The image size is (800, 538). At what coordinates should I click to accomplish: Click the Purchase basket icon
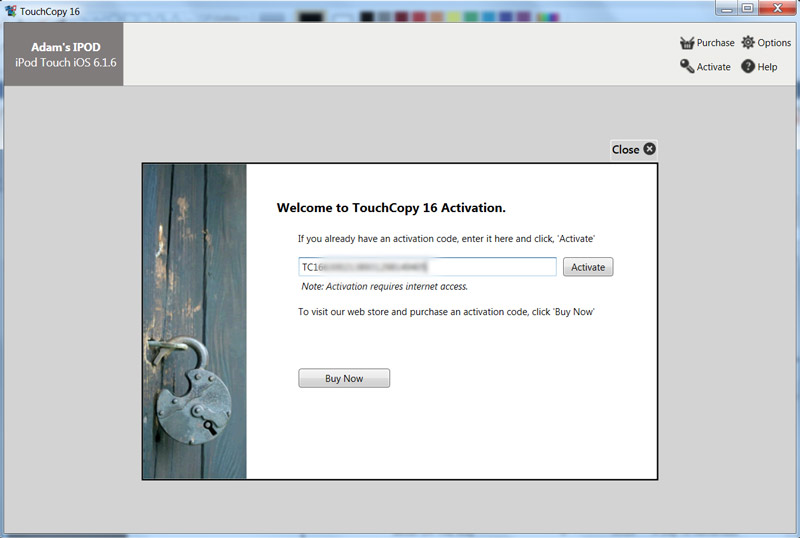(687, 43)
